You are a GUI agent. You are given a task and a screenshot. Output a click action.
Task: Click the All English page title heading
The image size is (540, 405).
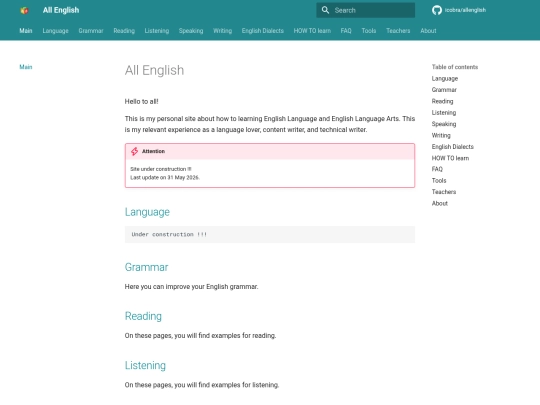pyautogui.click(x=154, y=70)
